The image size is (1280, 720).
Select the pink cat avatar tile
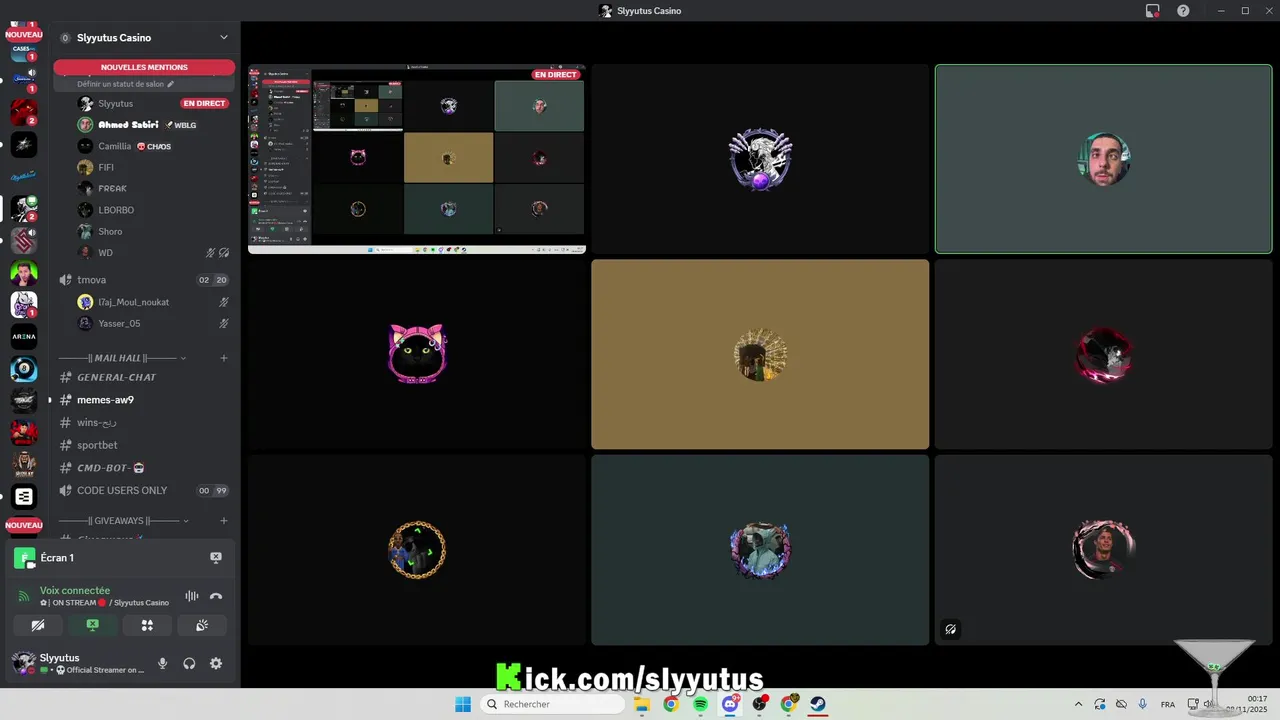coord(417,354)
